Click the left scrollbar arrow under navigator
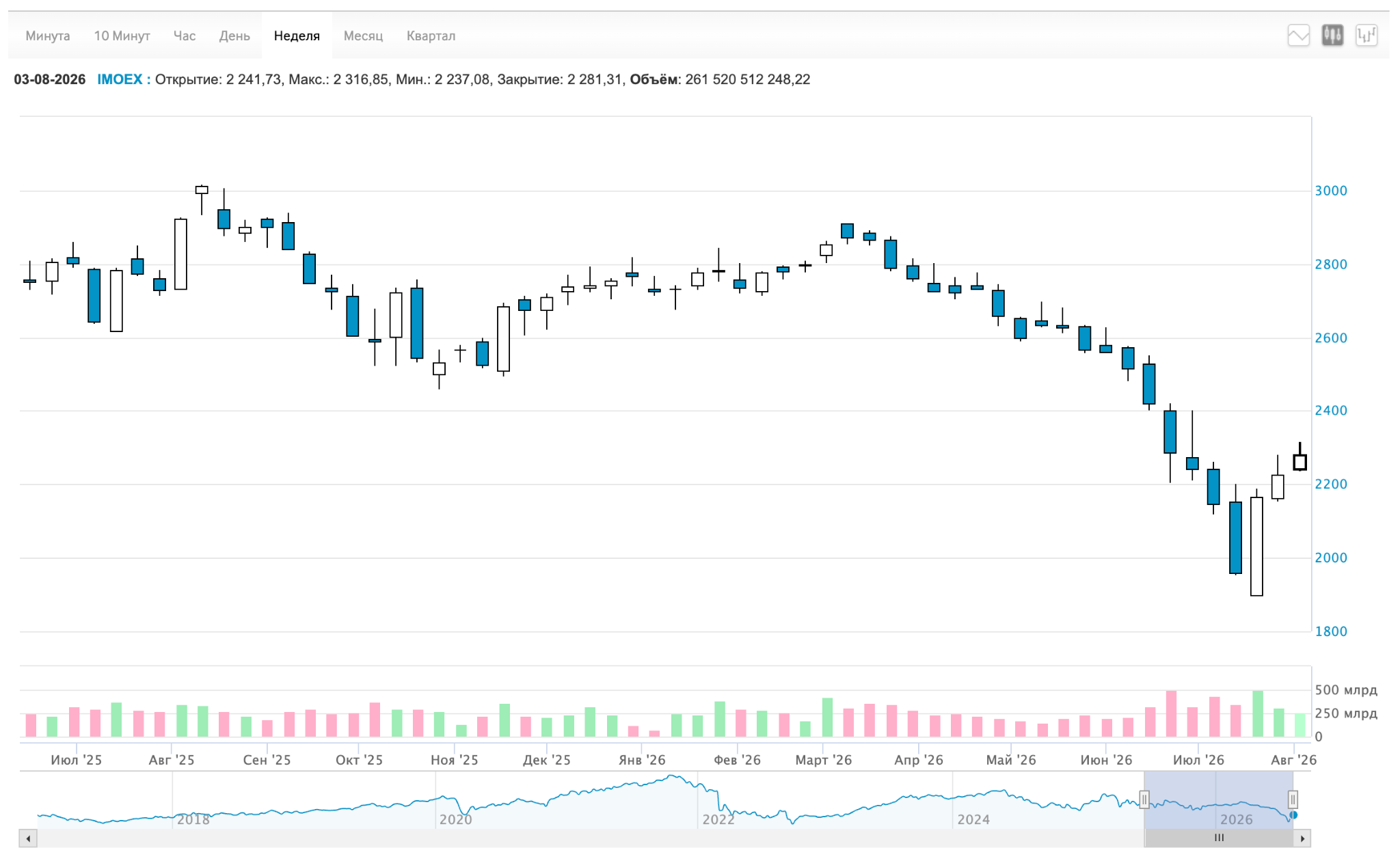1400x863 pixels. point(28,838)
